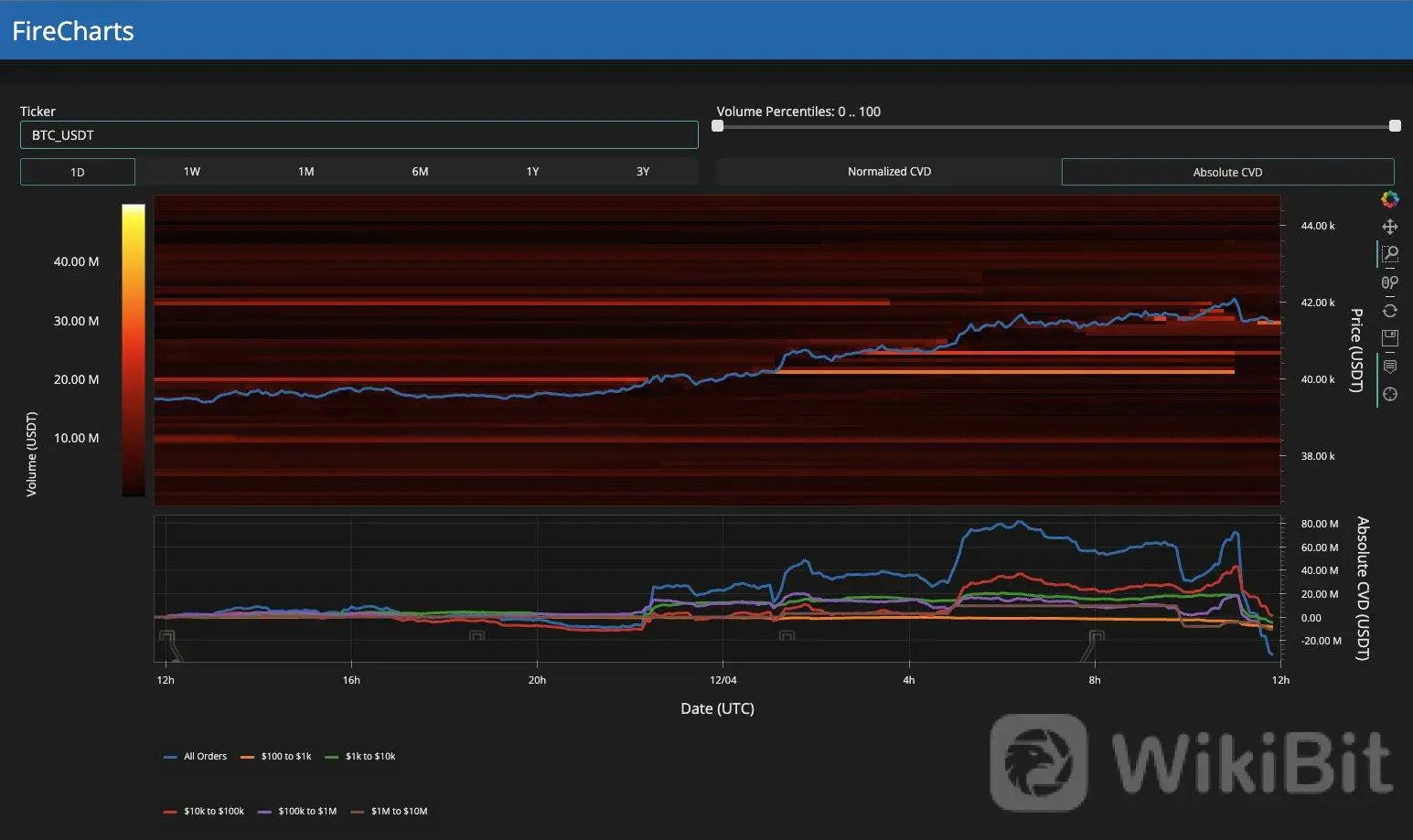
Task: Select the Pan tool in chart toolbar
Action: 1389,227
